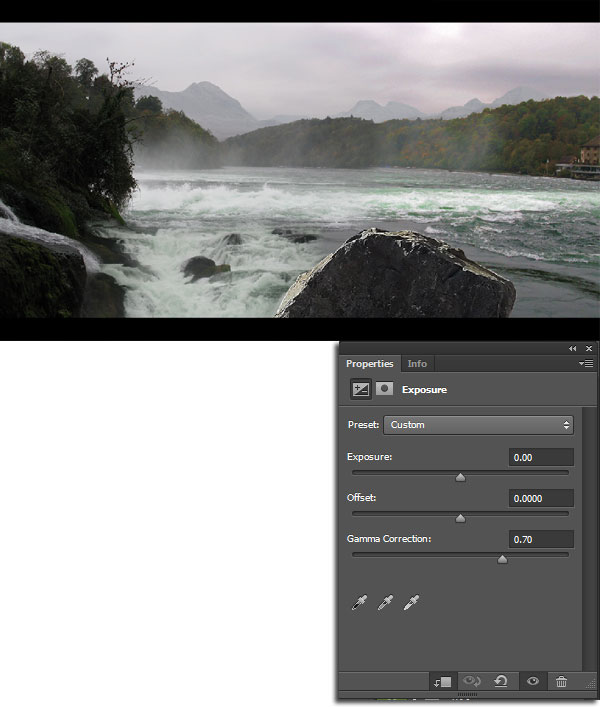Click the layer mask icon

click(384, 389)
